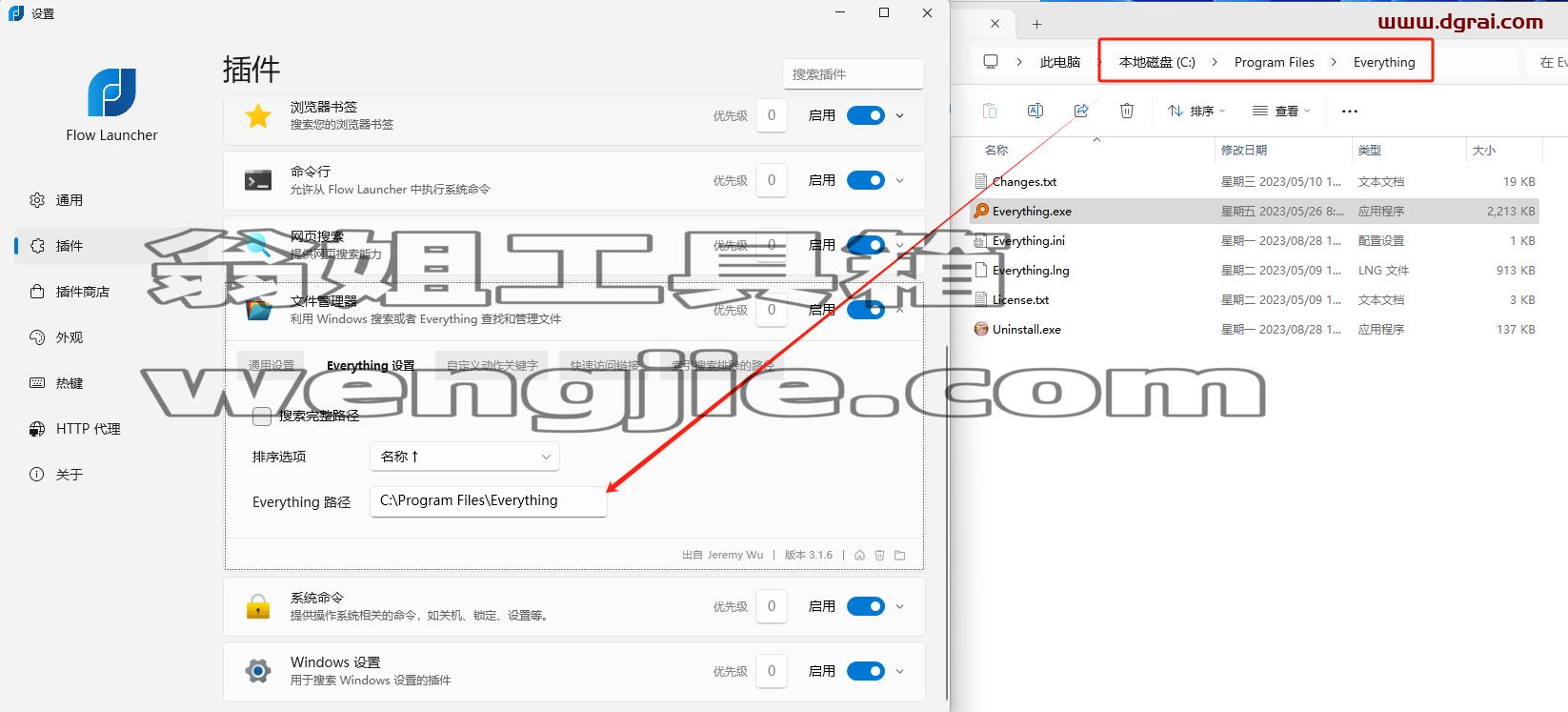This screenshot has height=712, width=1568.
Task: Click the 命令行 terminal plugin icon
Action: click(258, 180)
